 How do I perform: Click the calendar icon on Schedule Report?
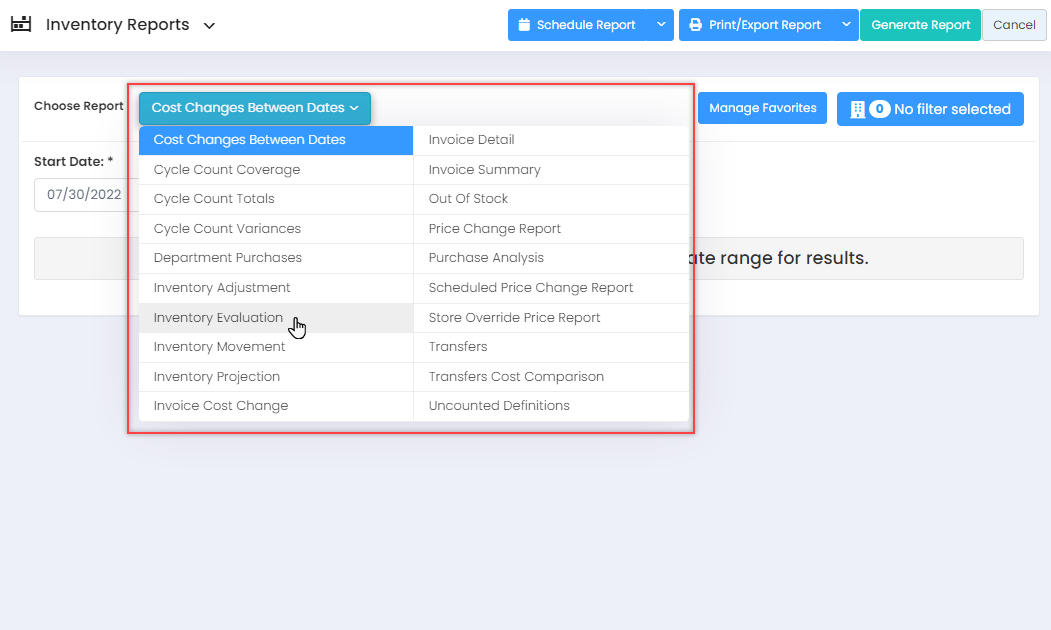(x=524, y=25)
